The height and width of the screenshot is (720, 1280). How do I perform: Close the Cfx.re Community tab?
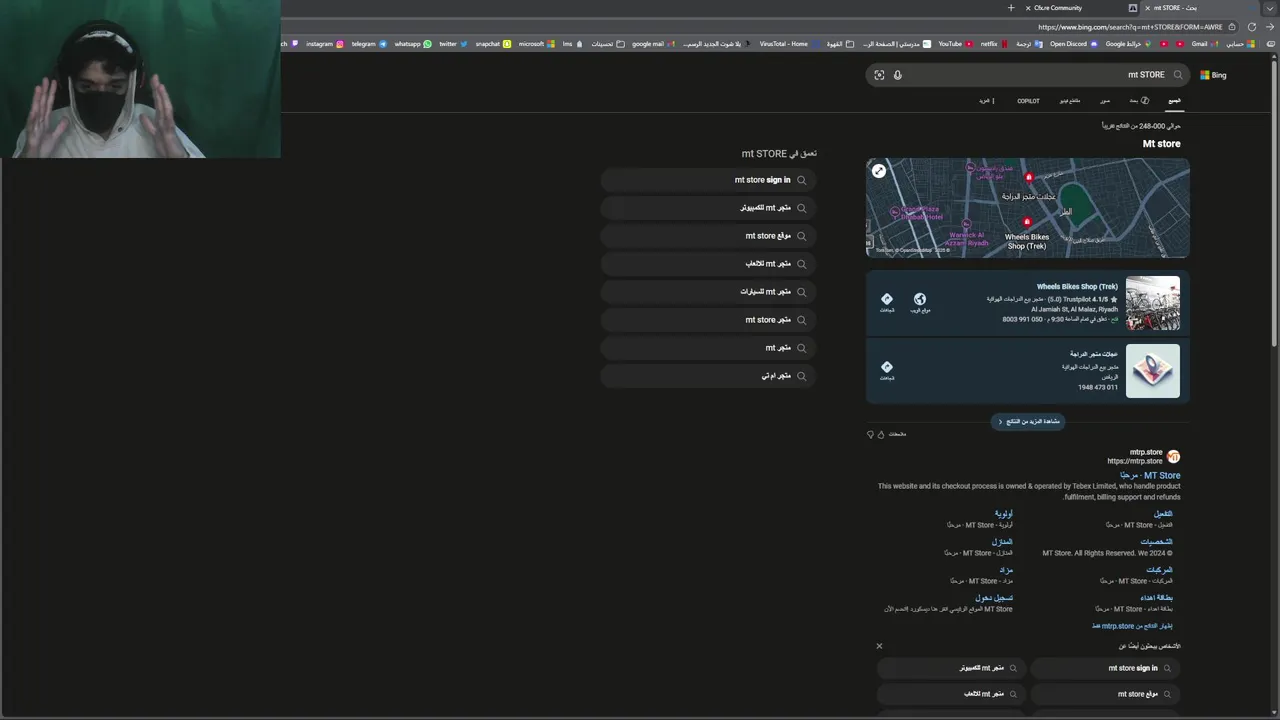[x=1028, y=8]
